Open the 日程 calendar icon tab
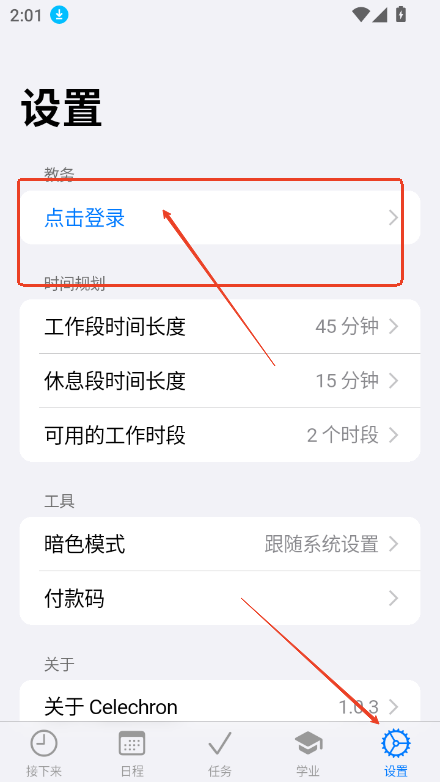The width and height of the screenshot is (440, 782). 132,753
